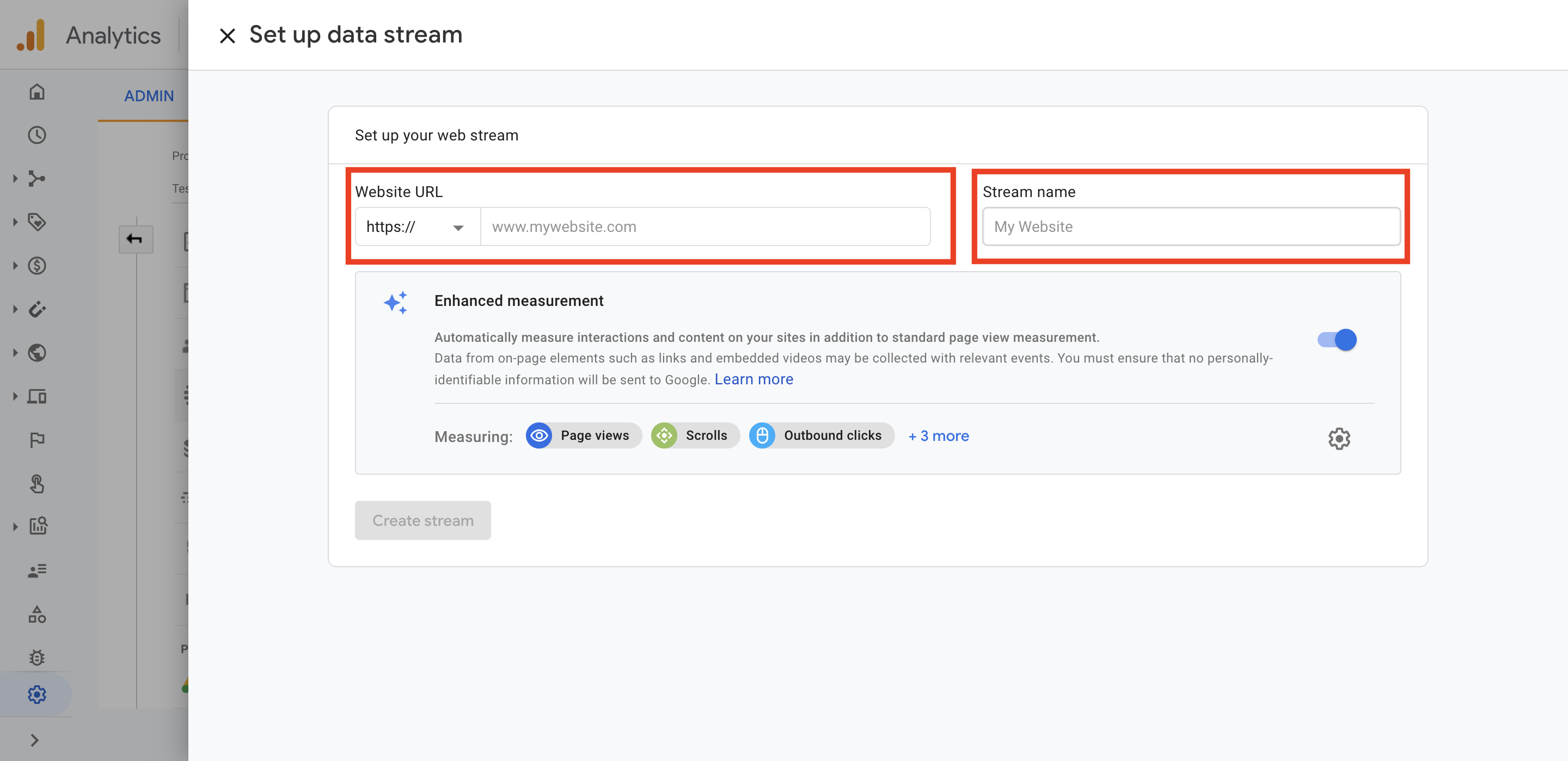
Task: Open the Realtime clock icon
Action: tap(36, 135)
